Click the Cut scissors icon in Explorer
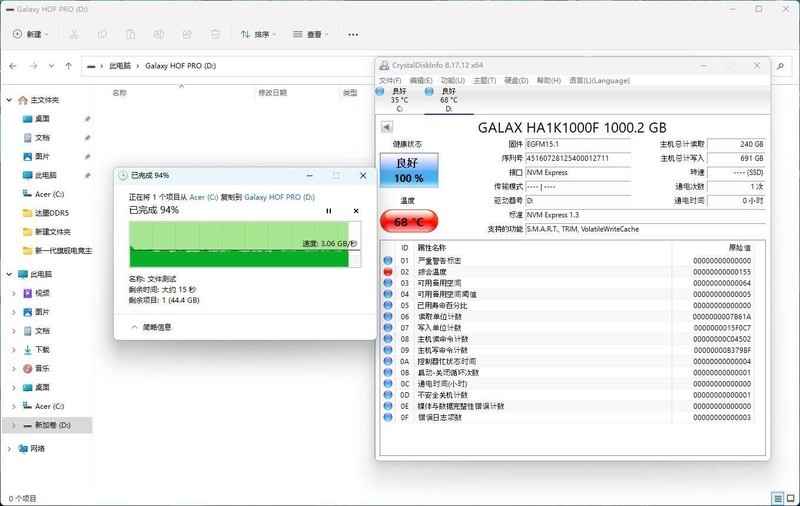Image resolution: width=800 pixels, height=506 pixels. pyautogui.click(x=74, y=34)
